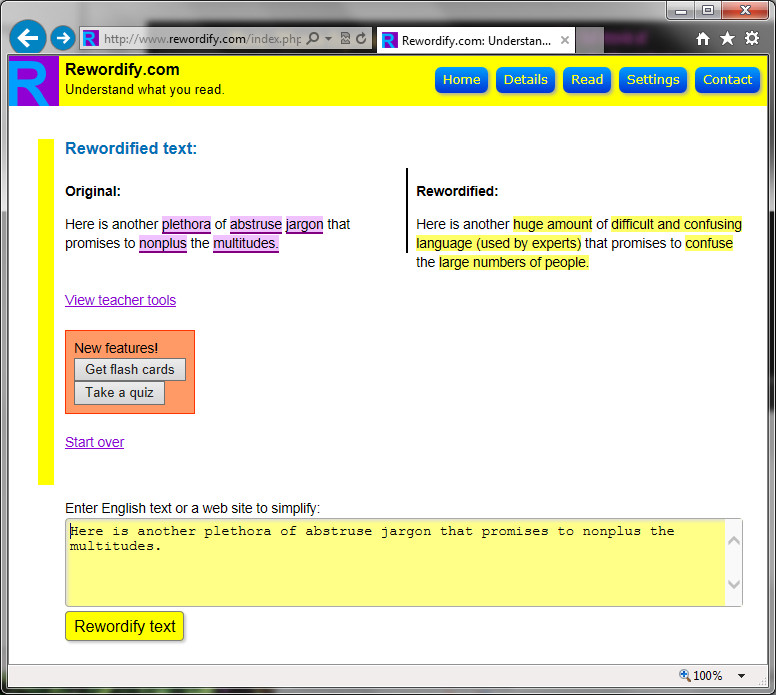Open the Favorites star icon
Screen dimensions: 776x695
pos(727,38)
